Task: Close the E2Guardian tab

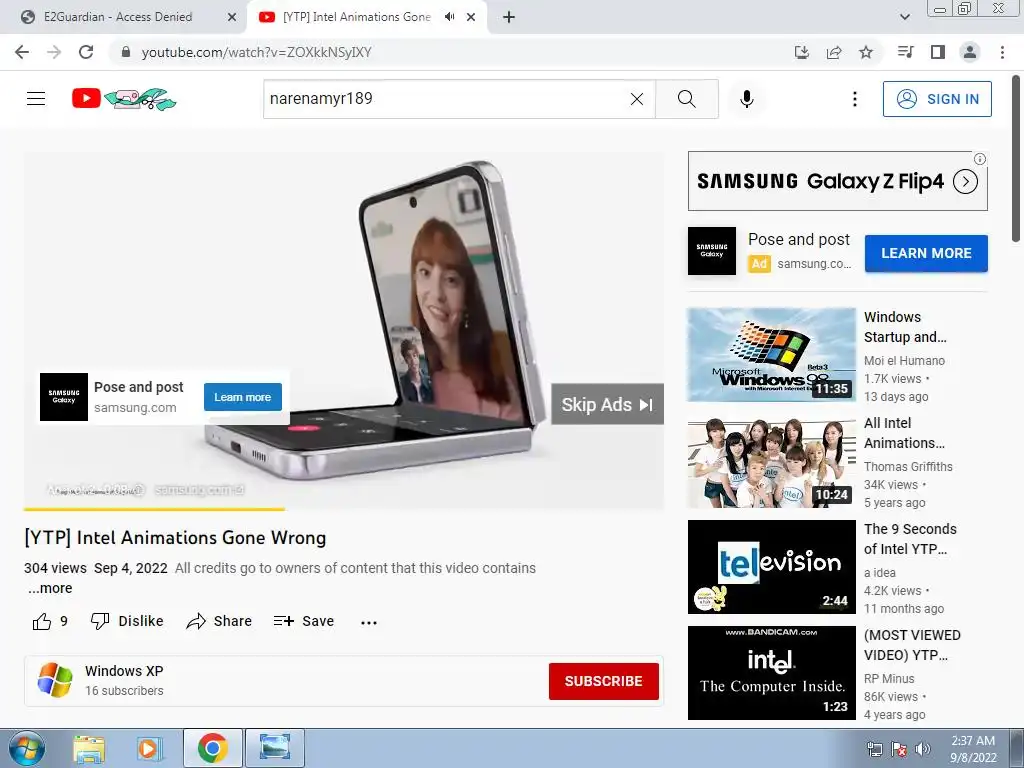Action: point(232,17)
